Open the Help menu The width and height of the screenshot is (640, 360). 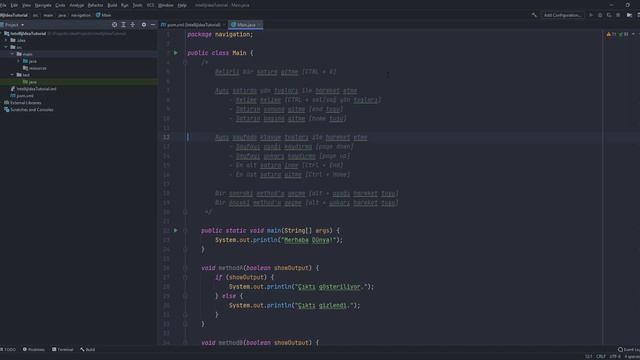point(182,5)
